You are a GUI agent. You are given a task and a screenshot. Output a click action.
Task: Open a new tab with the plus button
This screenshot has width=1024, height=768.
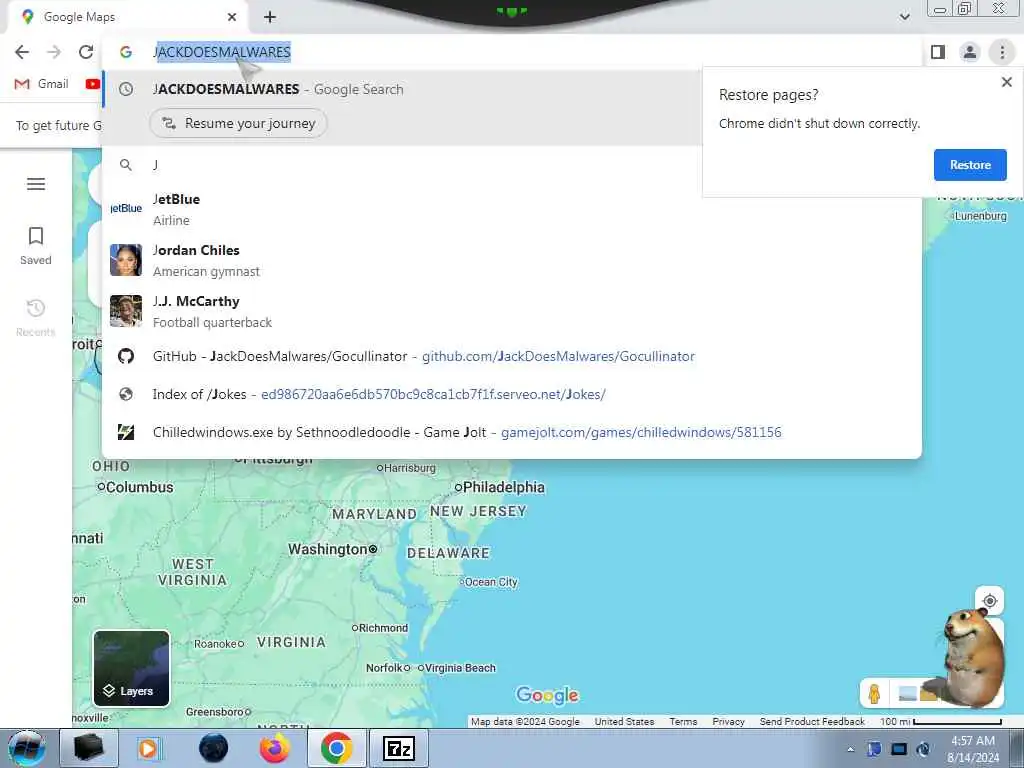[270, 17]
